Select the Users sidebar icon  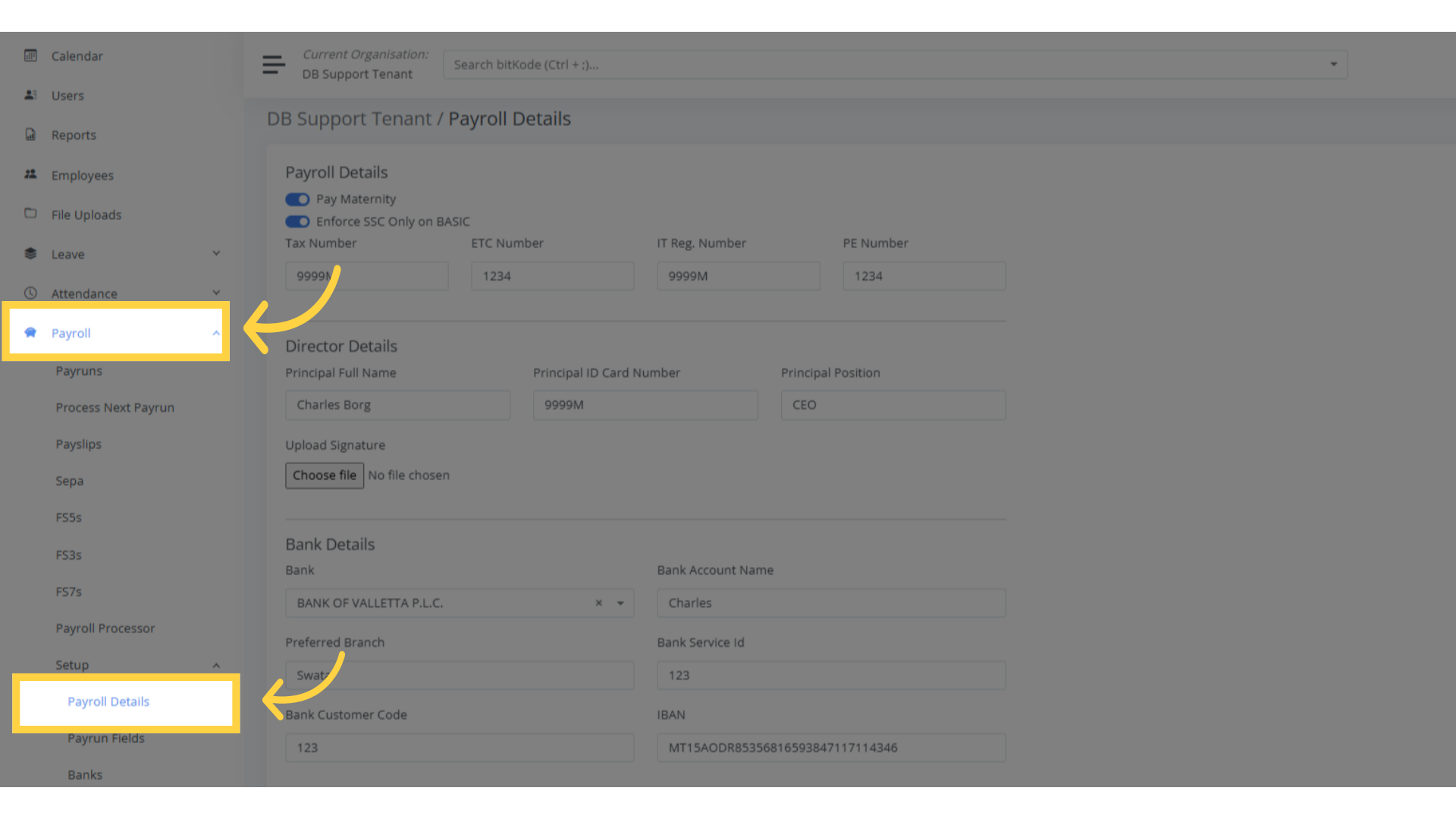pos(30,95)
